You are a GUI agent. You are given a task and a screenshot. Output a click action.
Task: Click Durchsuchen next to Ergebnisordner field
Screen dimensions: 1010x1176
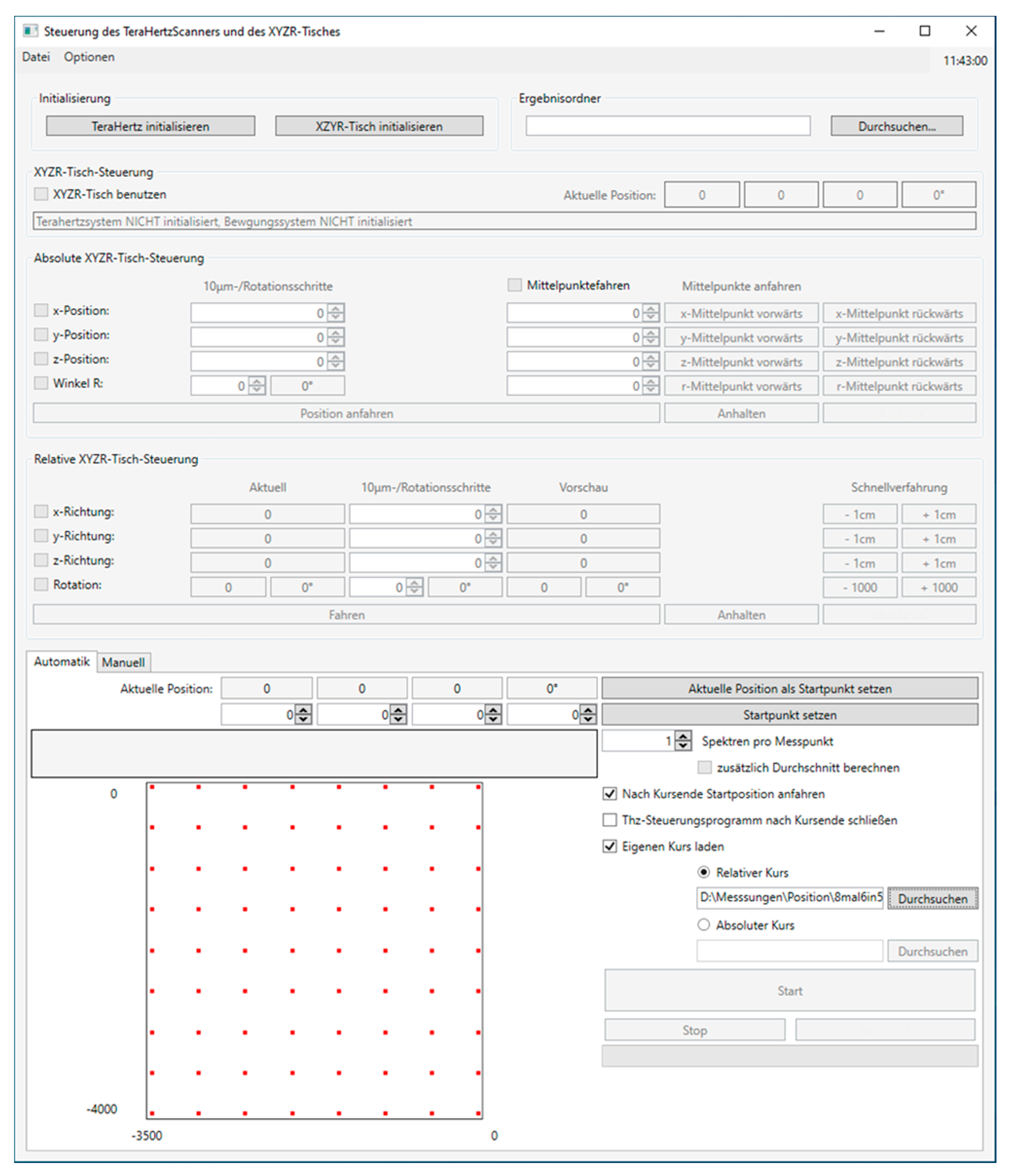click(897, 126)
